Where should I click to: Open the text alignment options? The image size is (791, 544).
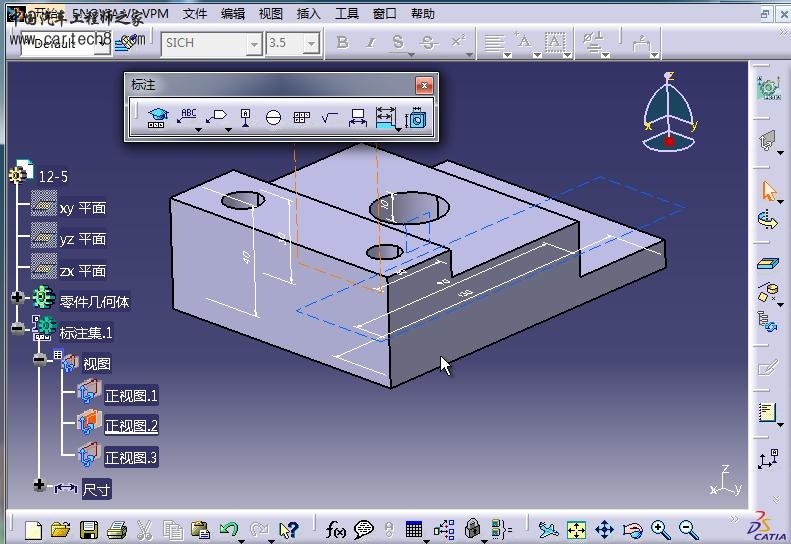click(494, 43)
